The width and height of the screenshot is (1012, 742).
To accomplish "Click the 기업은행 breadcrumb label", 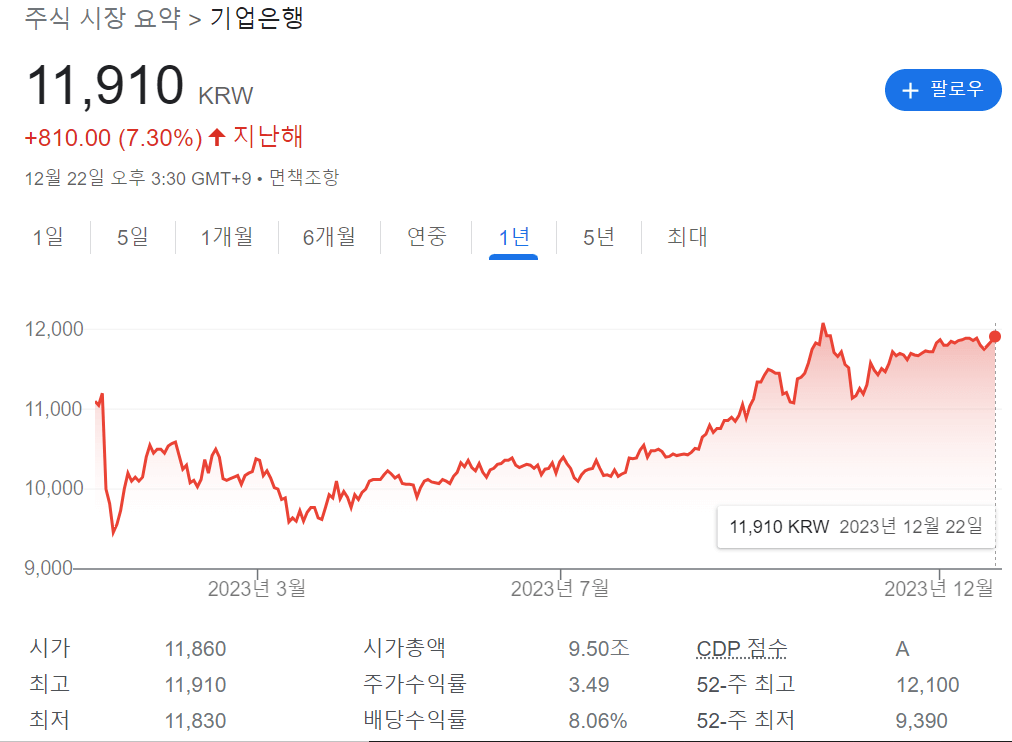I will point(258,18).
